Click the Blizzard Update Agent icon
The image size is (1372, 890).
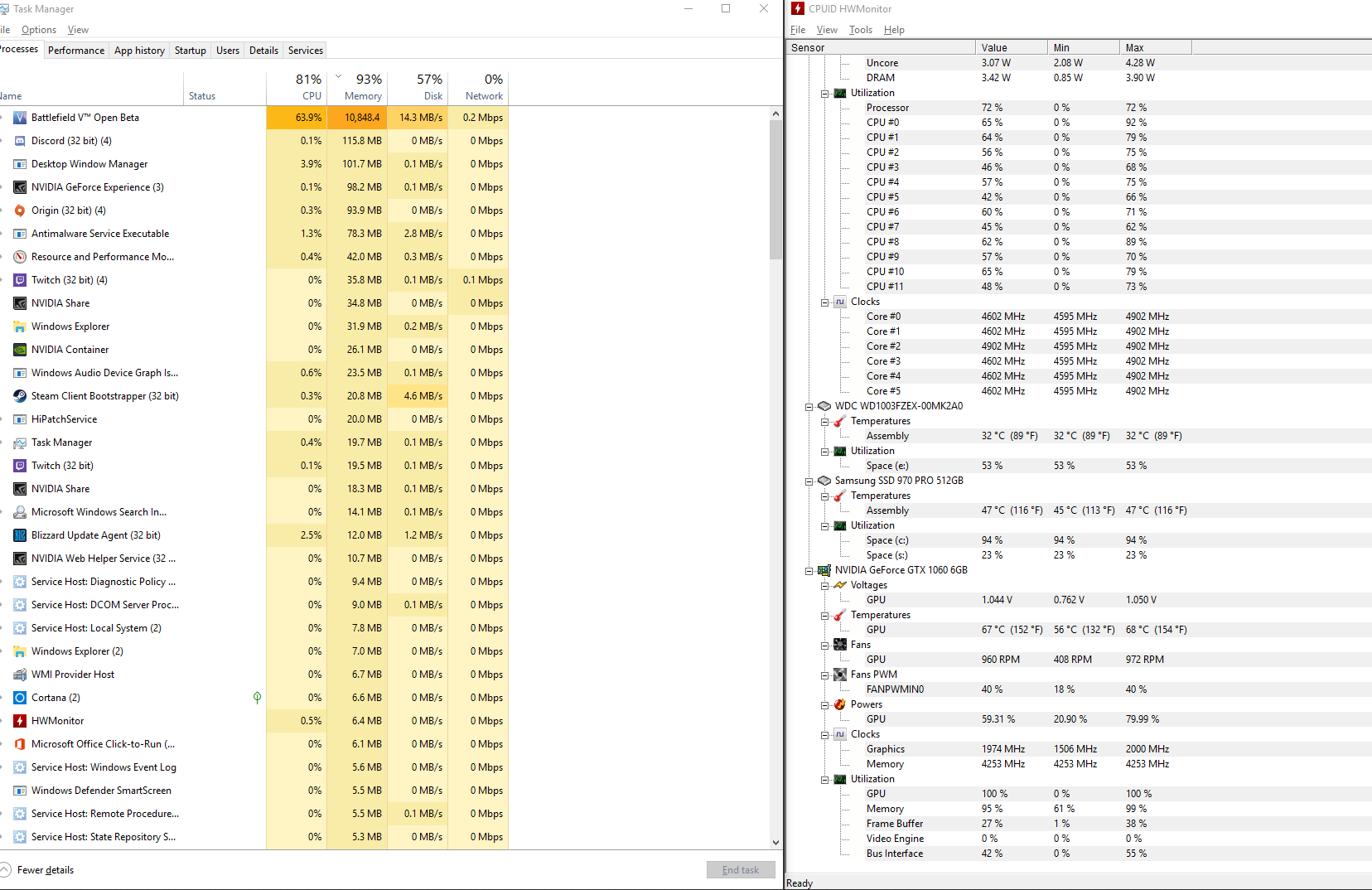click(20, 535)
